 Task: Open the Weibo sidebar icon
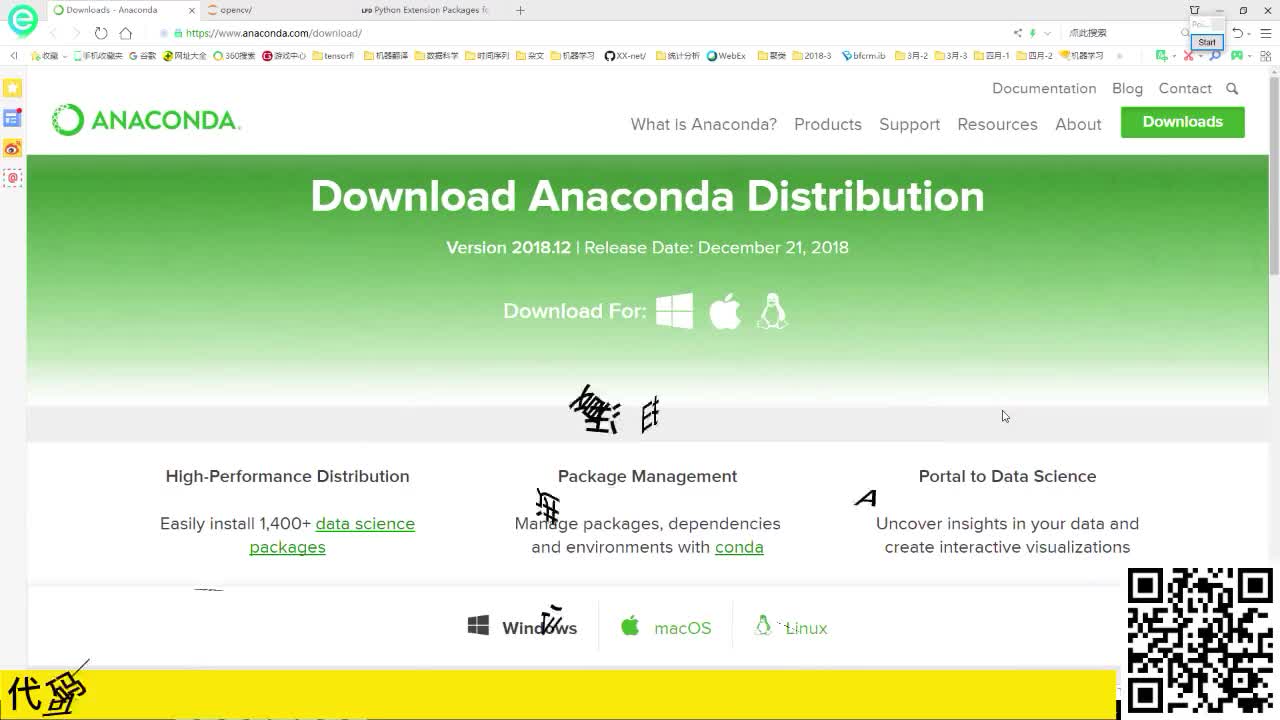pos(12,148)
